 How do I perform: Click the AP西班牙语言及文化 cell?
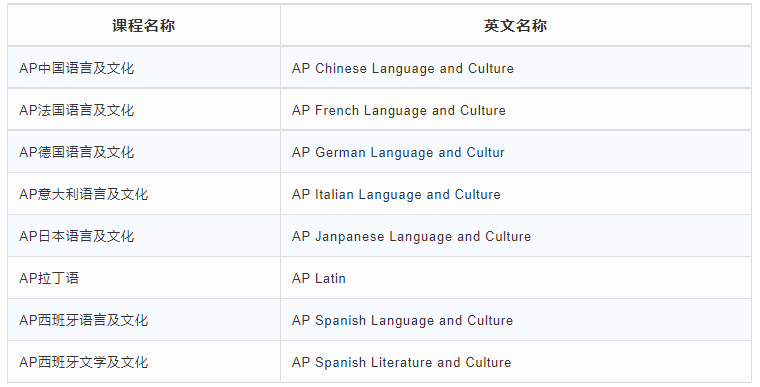coord(143,320)
